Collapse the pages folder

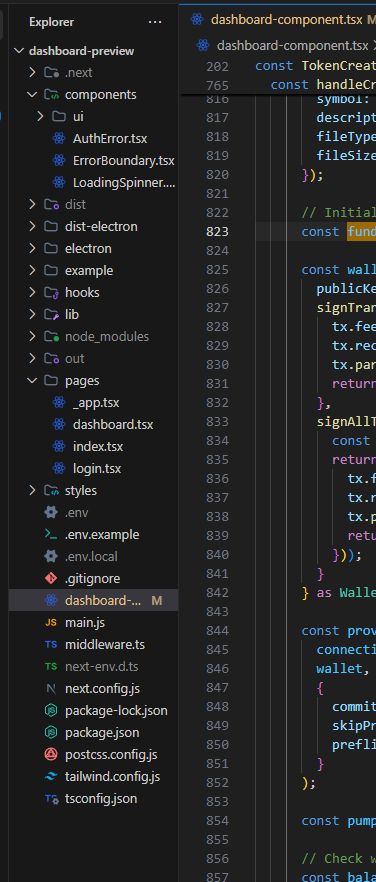[33, 380]
